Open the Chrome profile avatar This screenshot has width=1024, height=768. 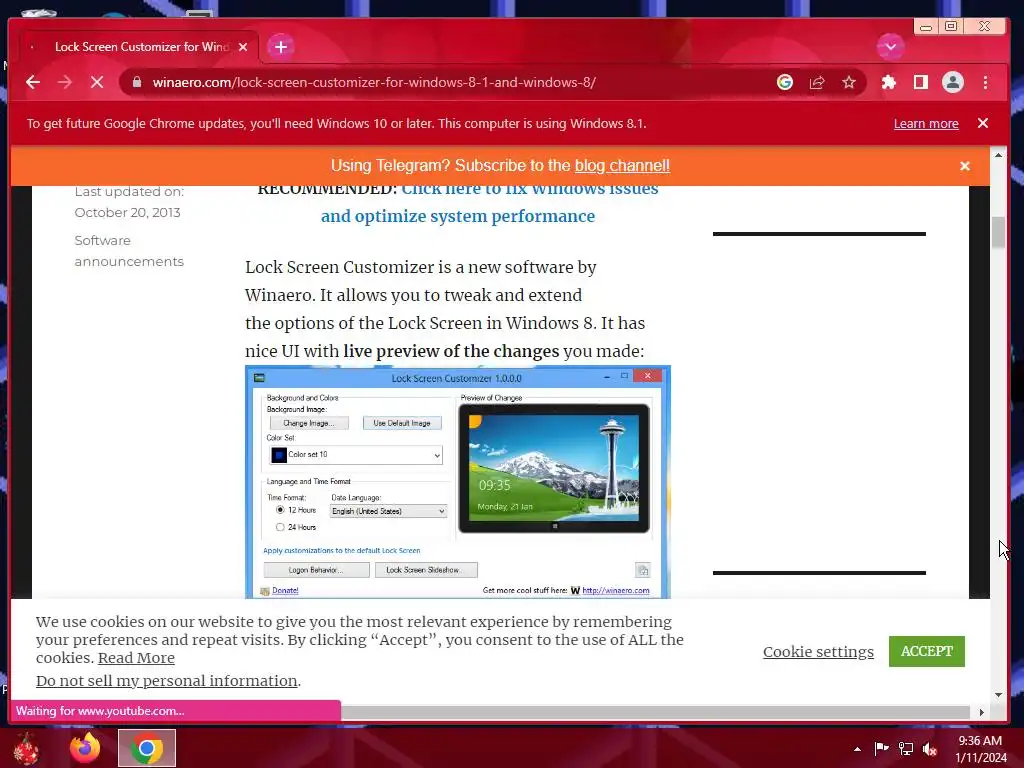953,82
